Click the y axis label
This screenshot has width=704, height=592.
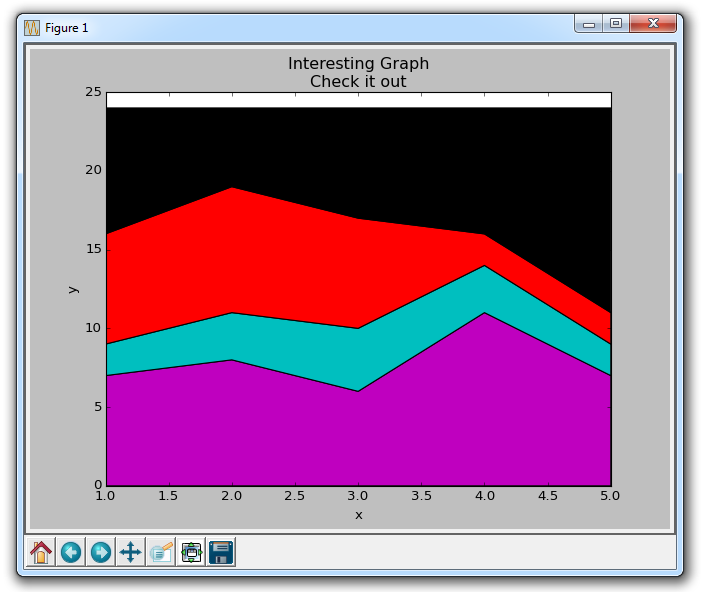[x=72, y=289]
